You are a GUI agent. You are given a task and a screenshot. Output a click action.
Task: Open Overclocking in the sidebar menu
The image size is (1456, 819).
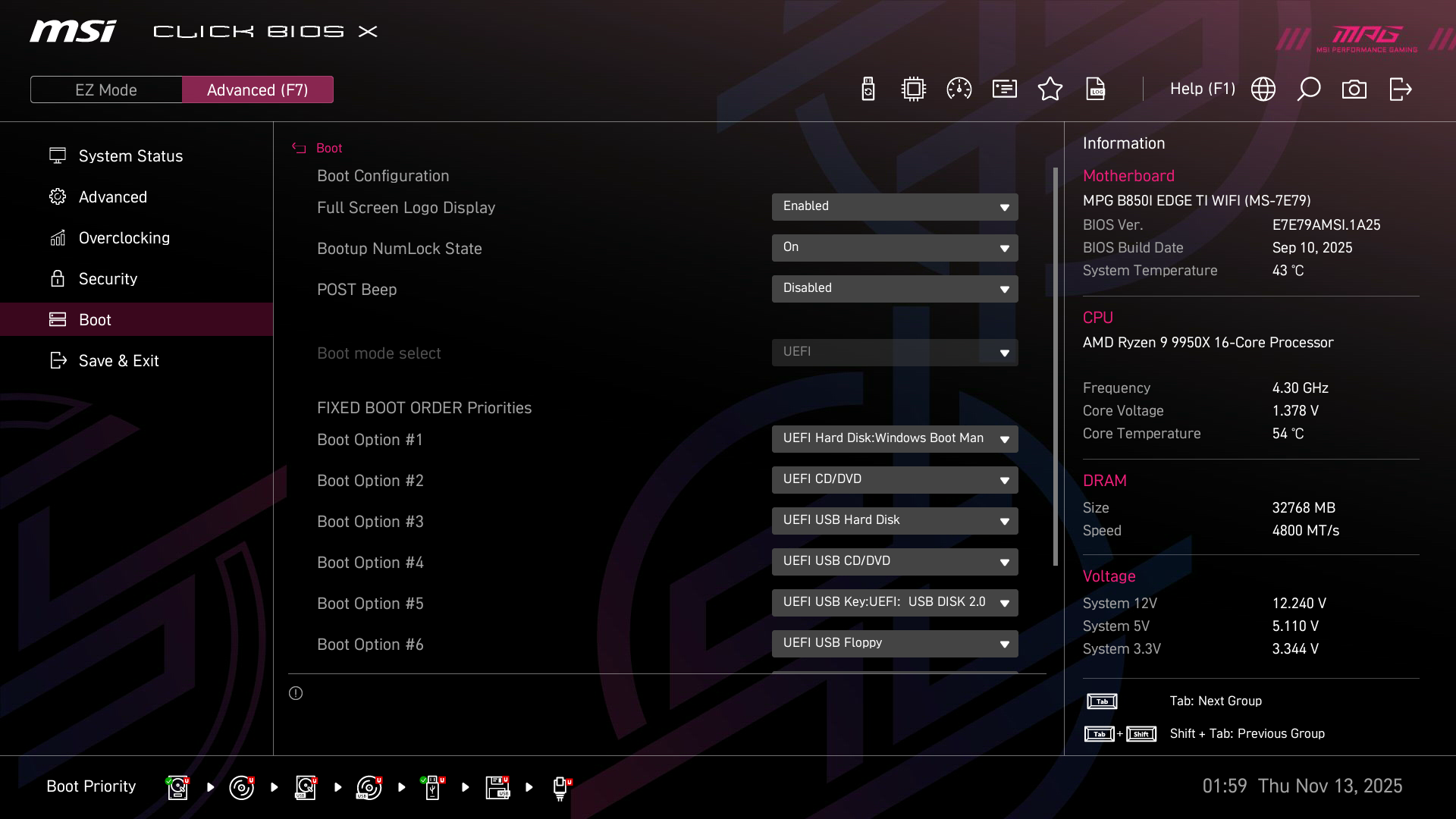(124, 238)
